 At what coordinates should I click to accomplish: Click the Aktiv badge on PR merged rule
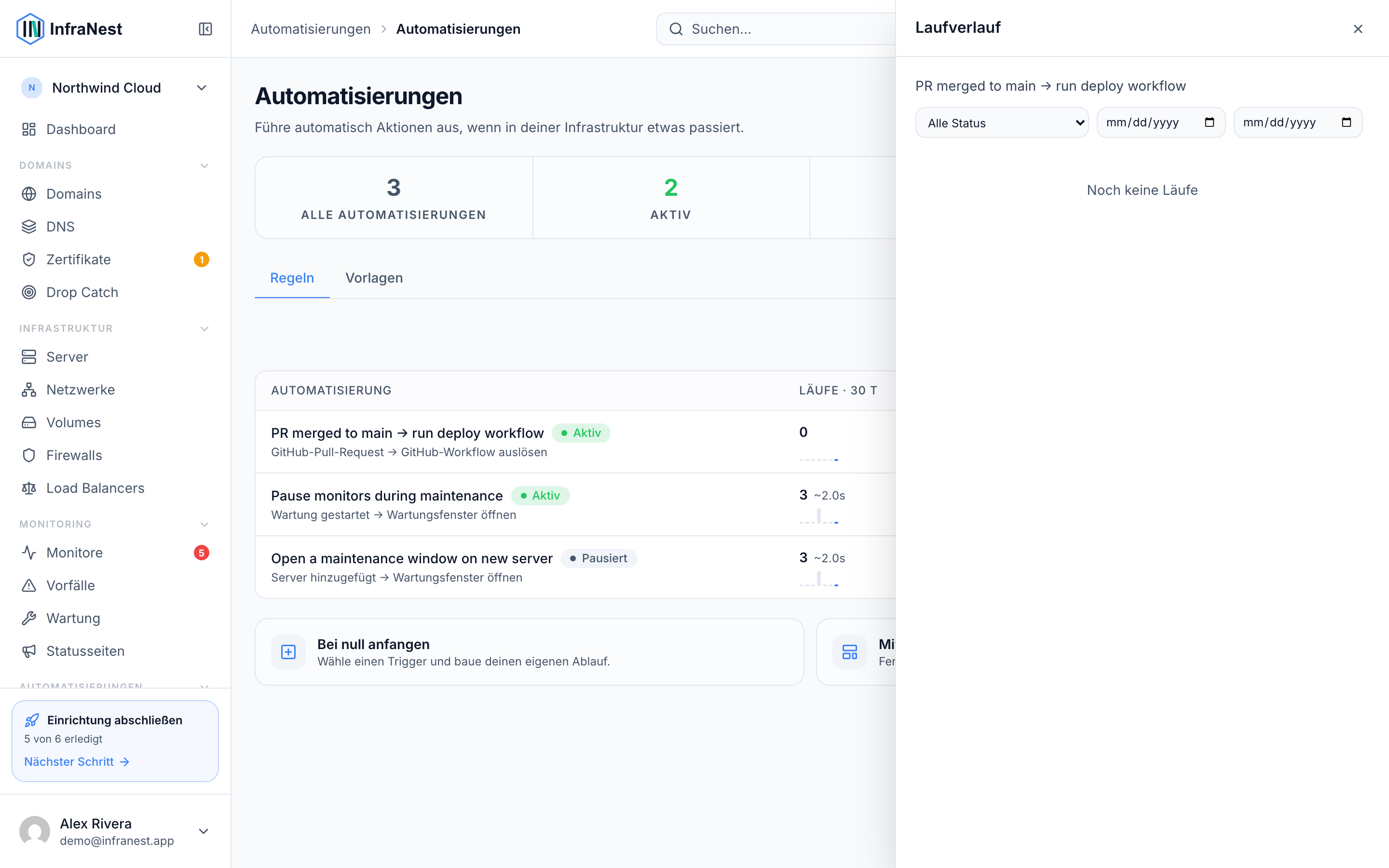coord(581,433)
